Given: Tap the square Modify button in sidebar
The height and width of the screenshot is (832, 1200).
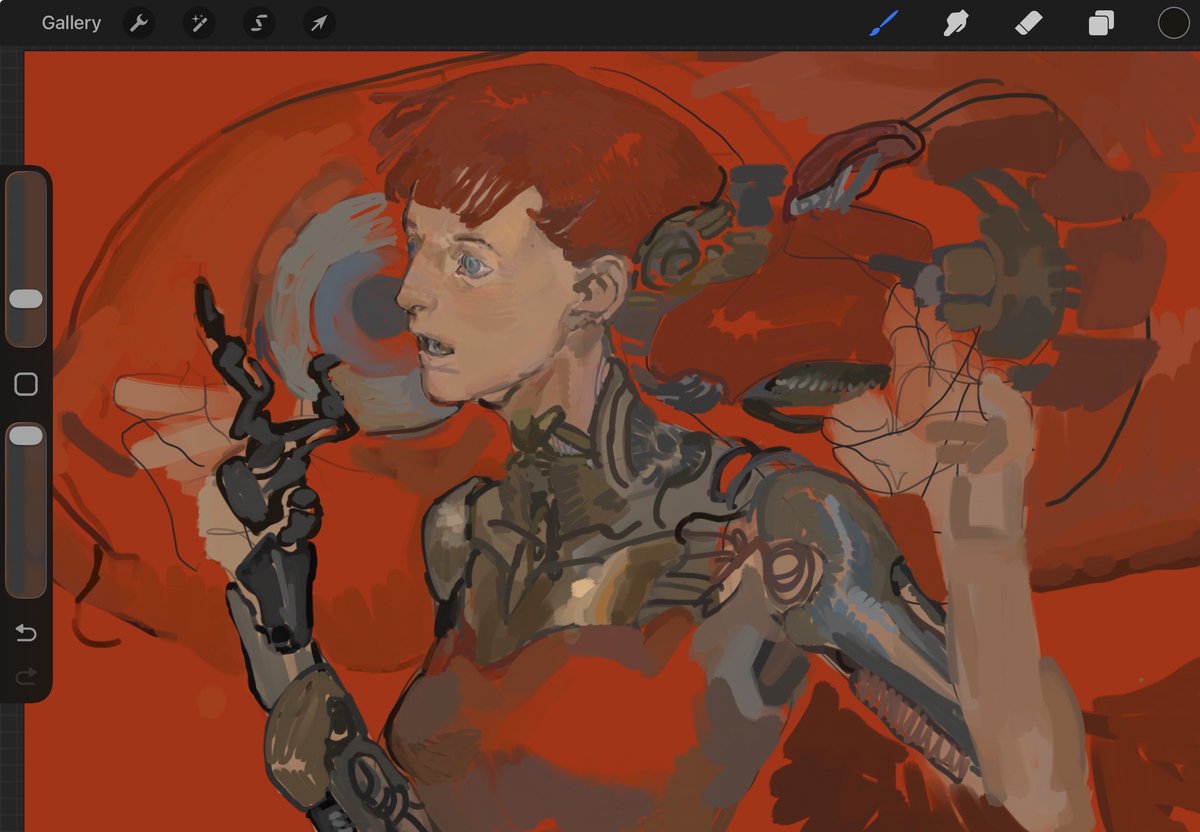Looking at the screenshot, I should (x=26, y=385).
